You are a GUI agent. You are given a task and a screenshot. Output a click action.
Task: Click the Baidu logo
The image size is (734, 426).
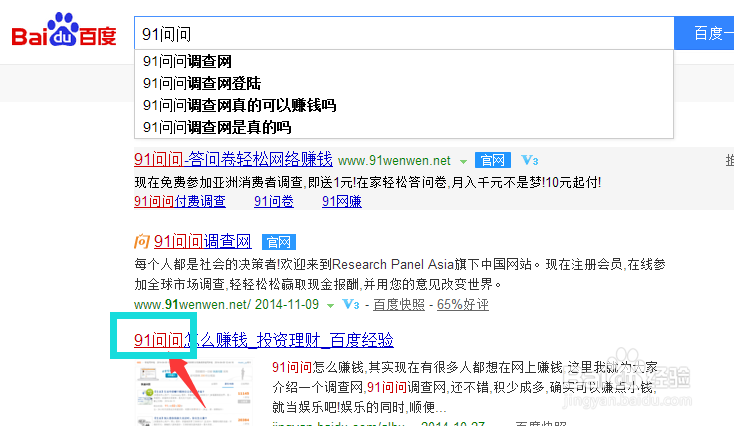[64, 30]
